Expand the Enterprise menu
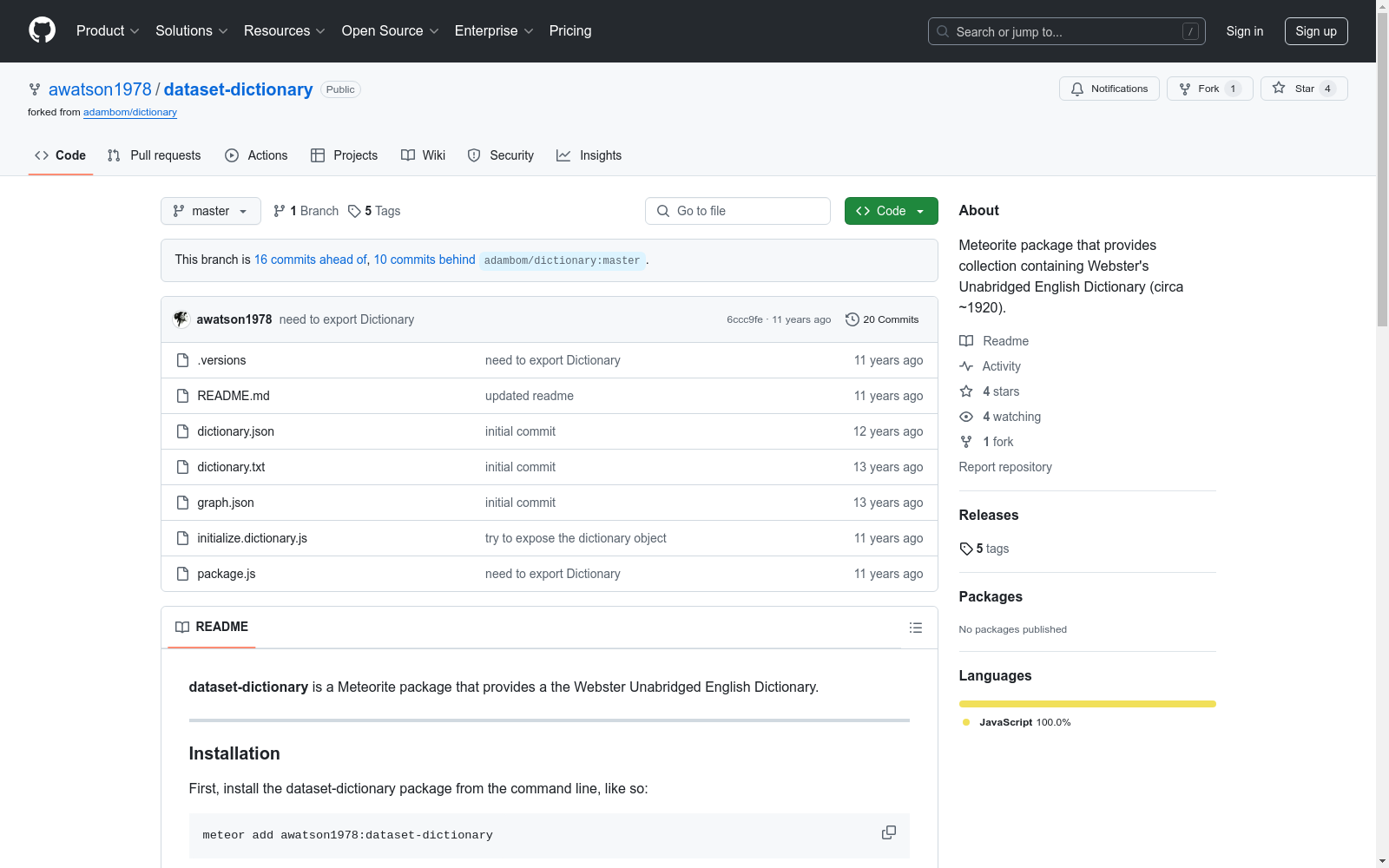 coord(494,31)
